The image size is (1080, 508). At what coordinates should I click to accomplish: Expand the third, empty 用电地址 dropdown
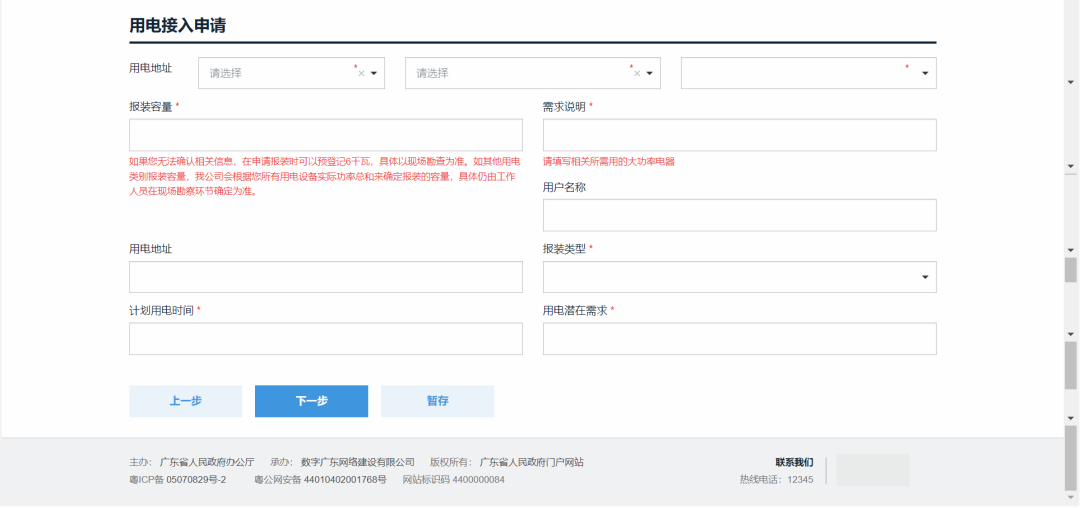(x=925, y=74)
